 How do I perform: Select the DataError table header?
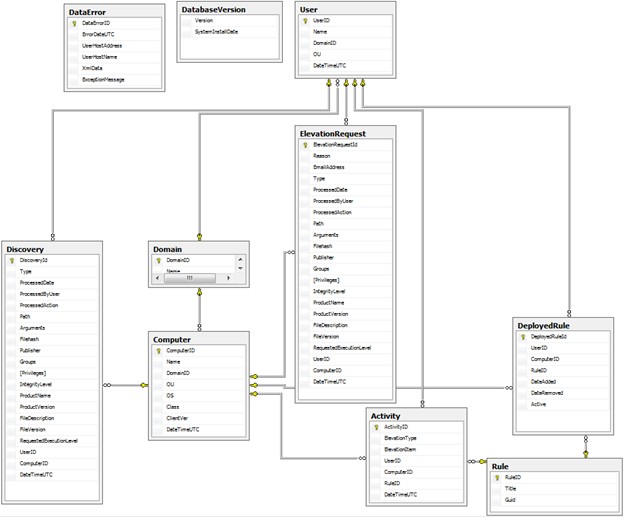pyautogui.click(x=115, y=12)
